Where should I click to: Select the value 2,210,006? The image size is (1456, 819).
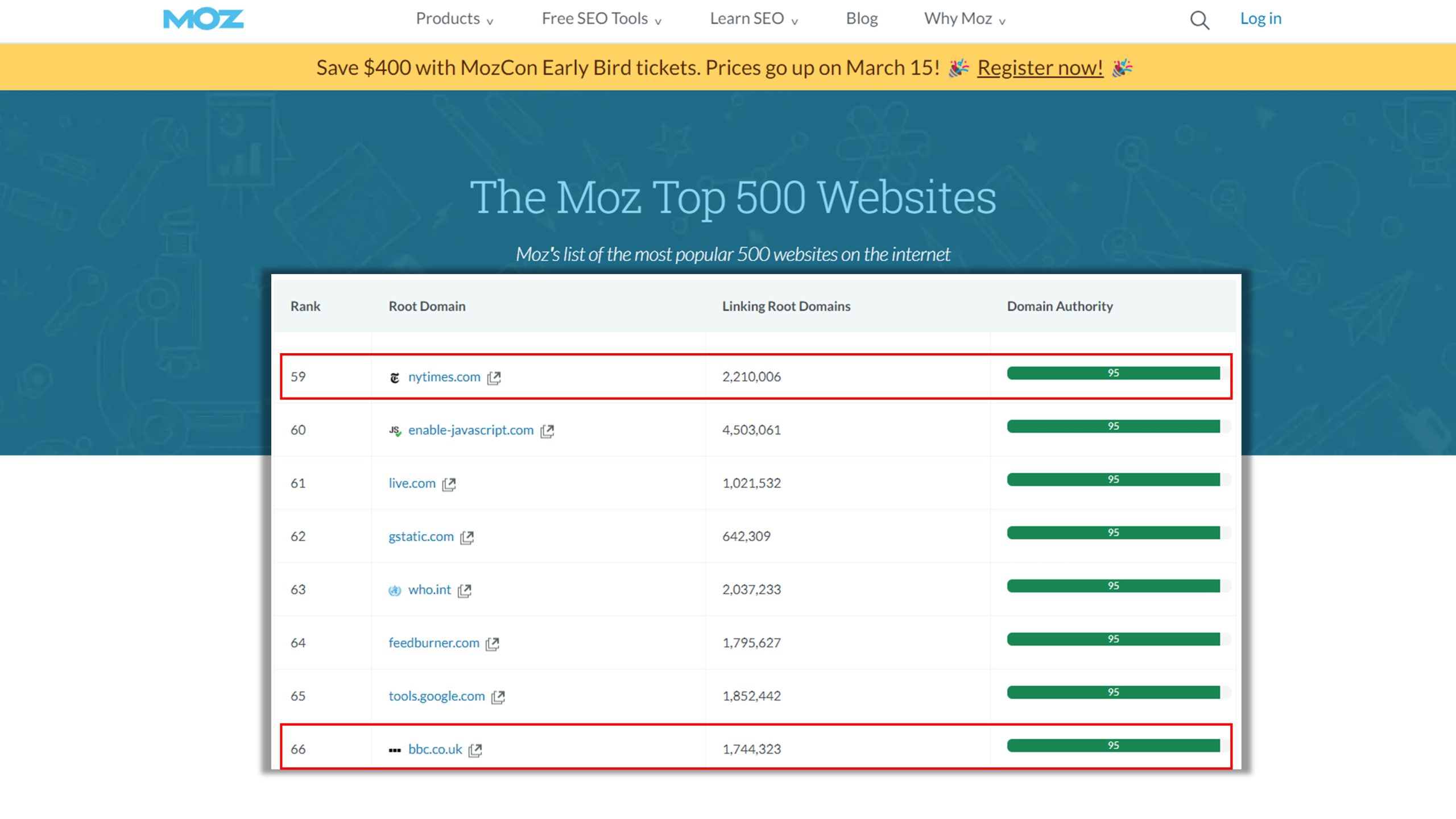click(751, 377)
